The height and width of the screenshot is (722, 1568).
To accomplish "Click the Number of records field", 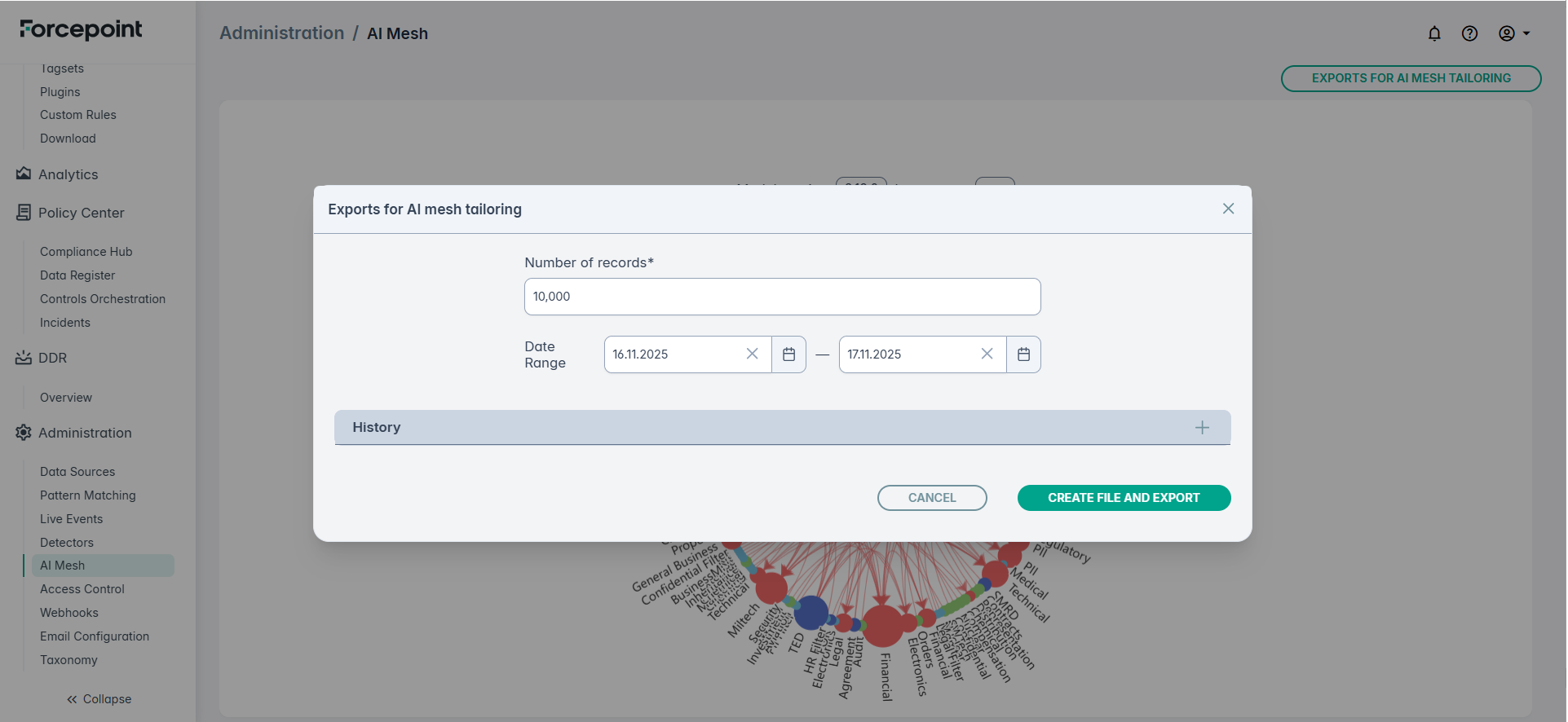I will point(782,297).
